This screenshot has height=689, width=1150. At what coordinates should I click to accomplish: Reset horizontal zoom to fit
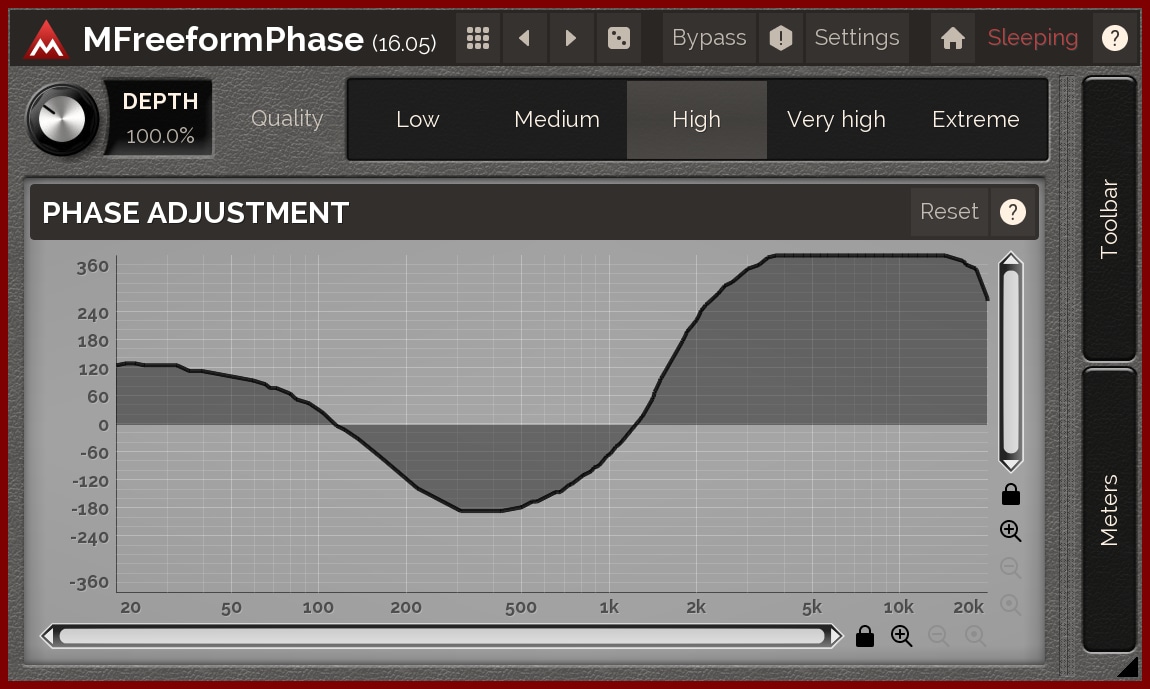[x=975, y=636]
